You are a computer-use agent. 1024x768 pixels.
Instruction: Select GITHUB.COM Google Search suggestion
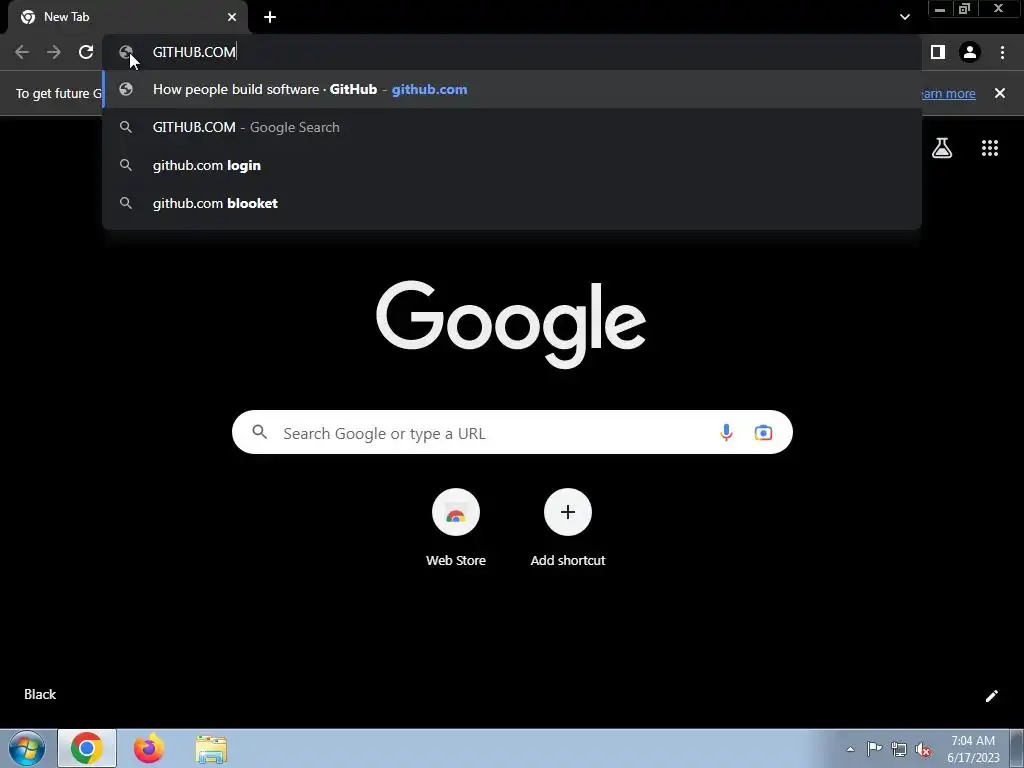[x=512, y=127]
